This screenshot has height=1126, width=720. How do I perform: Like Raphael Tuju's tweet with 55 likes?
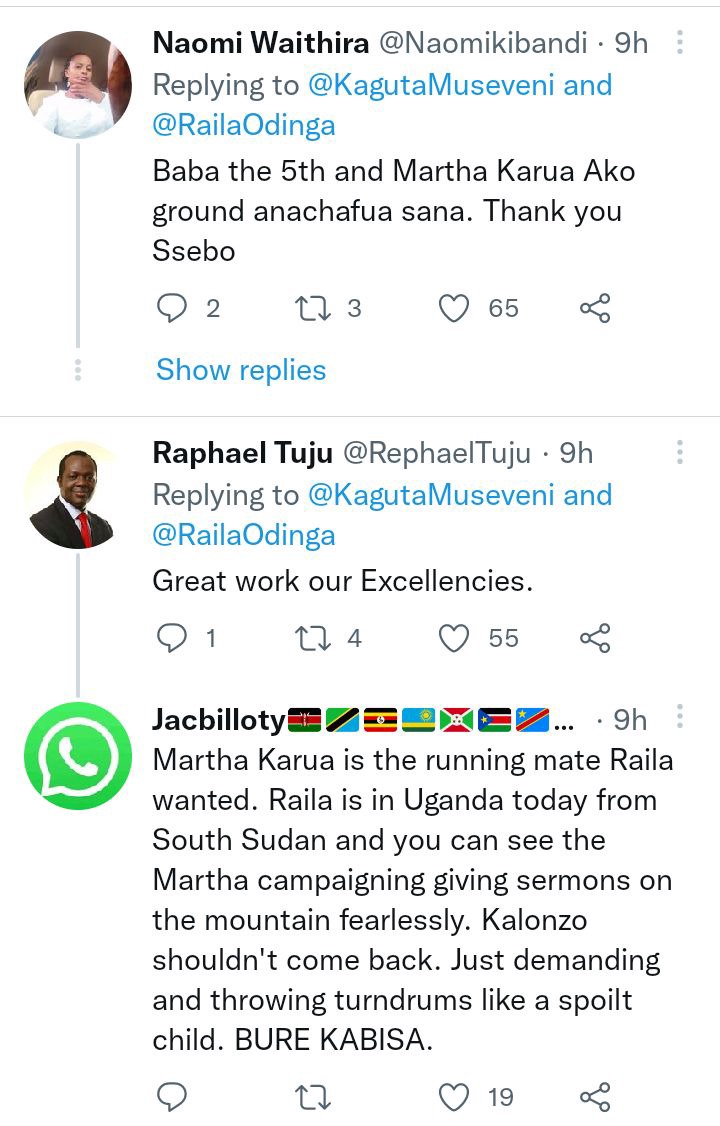point(454,638)
